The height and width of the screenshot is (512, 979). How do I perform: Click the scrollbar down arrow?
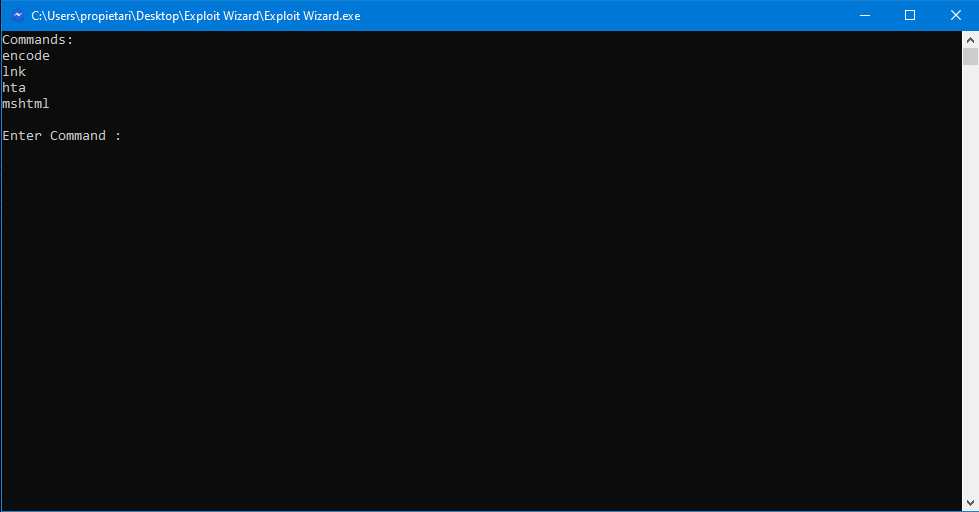[970, 503]
